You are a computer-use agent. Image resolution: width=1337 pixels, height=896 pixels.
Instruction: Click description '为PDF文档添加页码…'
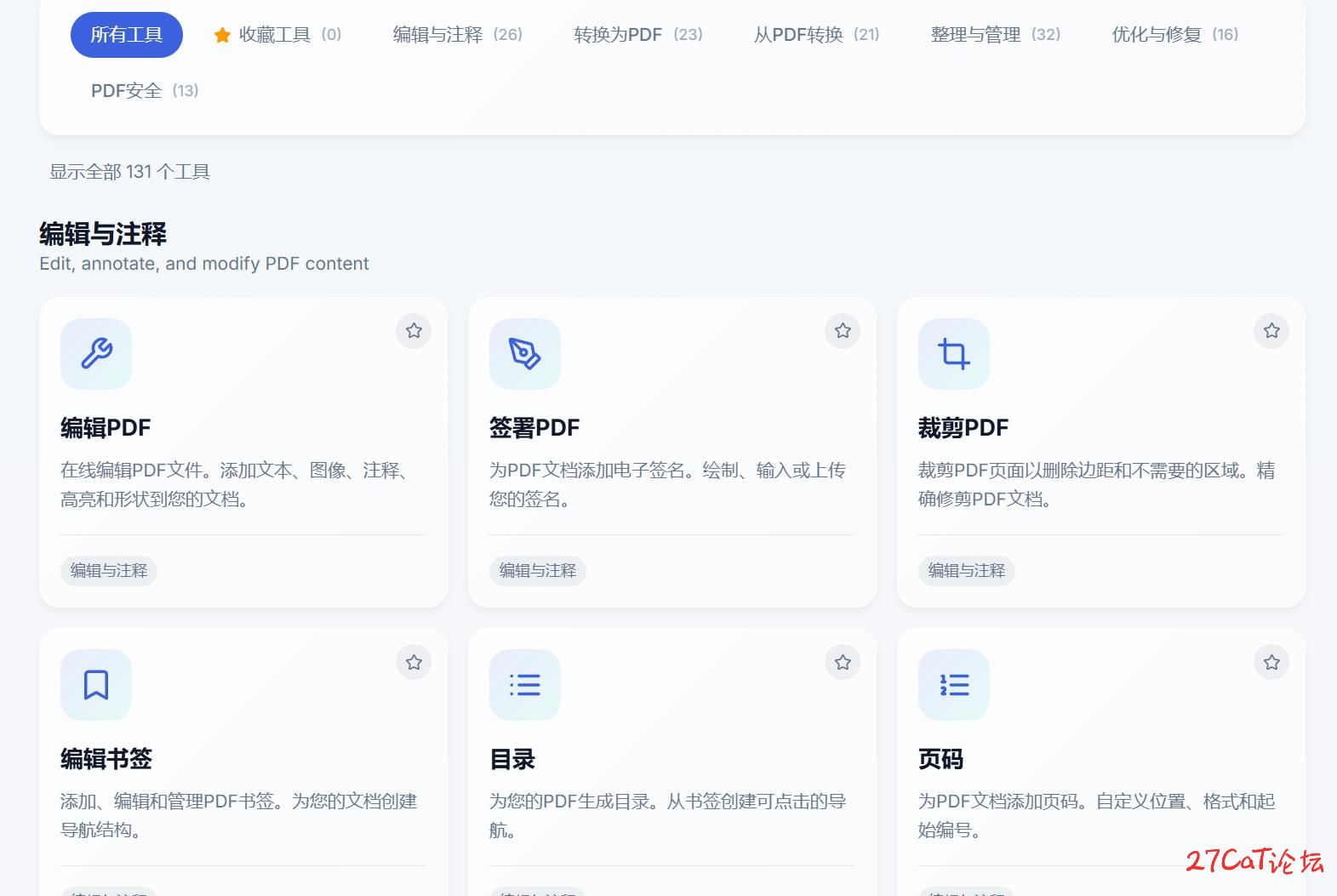pos(1097,815)
